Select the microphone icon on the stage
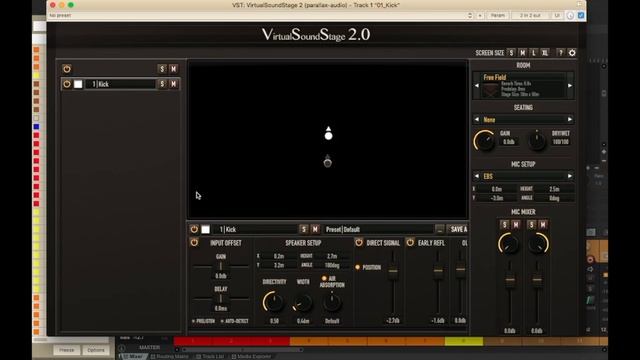This screenshot has height=360, width=640. pyautogui.click(x=327, y=162)
